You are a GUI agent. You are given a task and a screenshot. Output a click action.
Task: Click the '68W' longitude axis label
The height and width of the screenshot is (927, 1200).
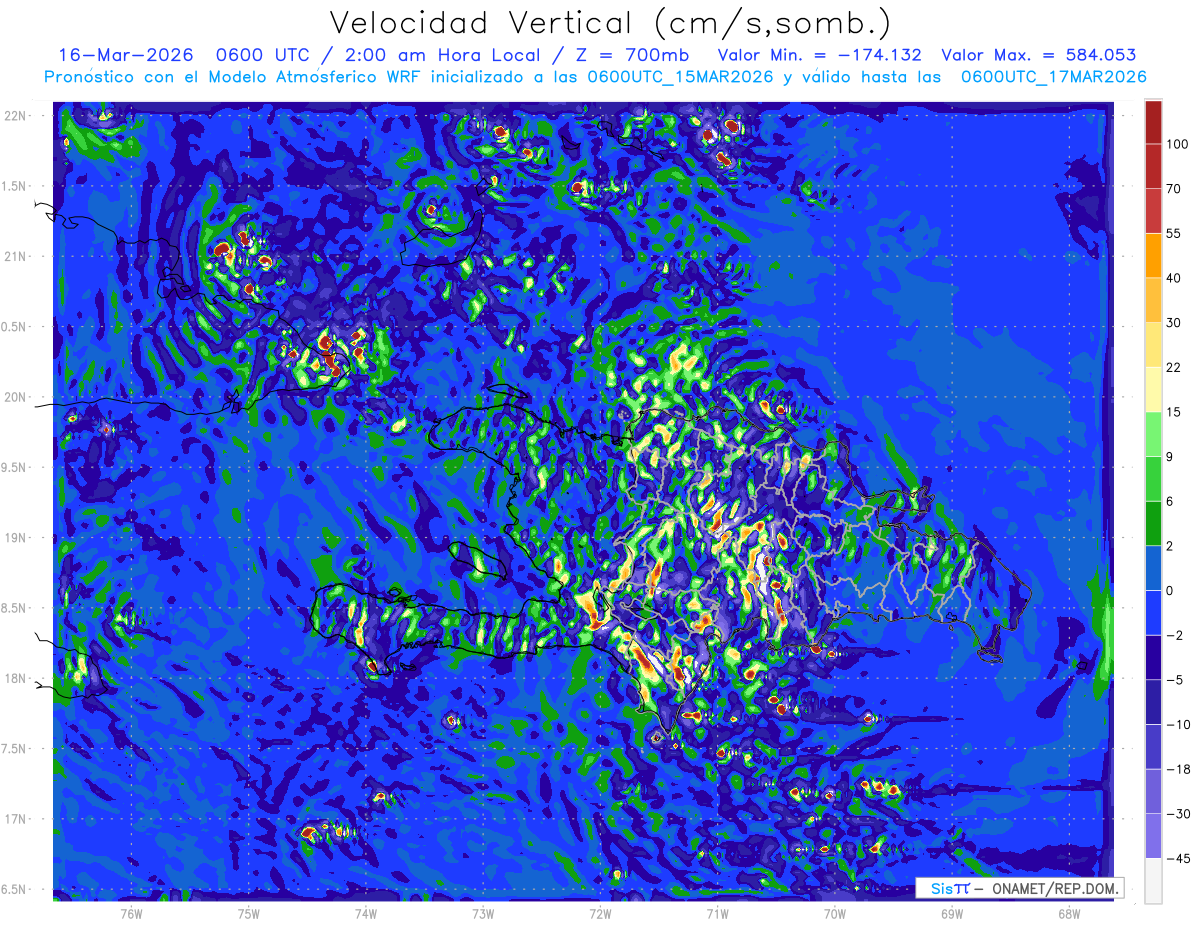pos(1068,914)
